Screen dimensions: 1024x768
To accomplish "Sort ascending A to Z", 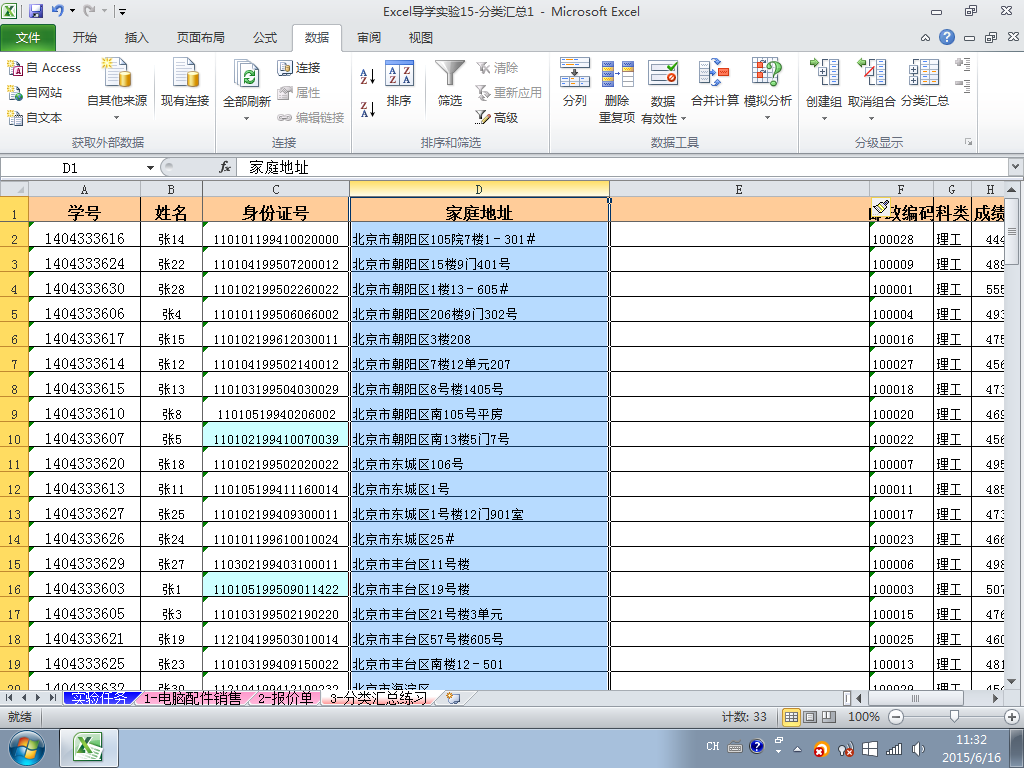I will pos(368,76).
